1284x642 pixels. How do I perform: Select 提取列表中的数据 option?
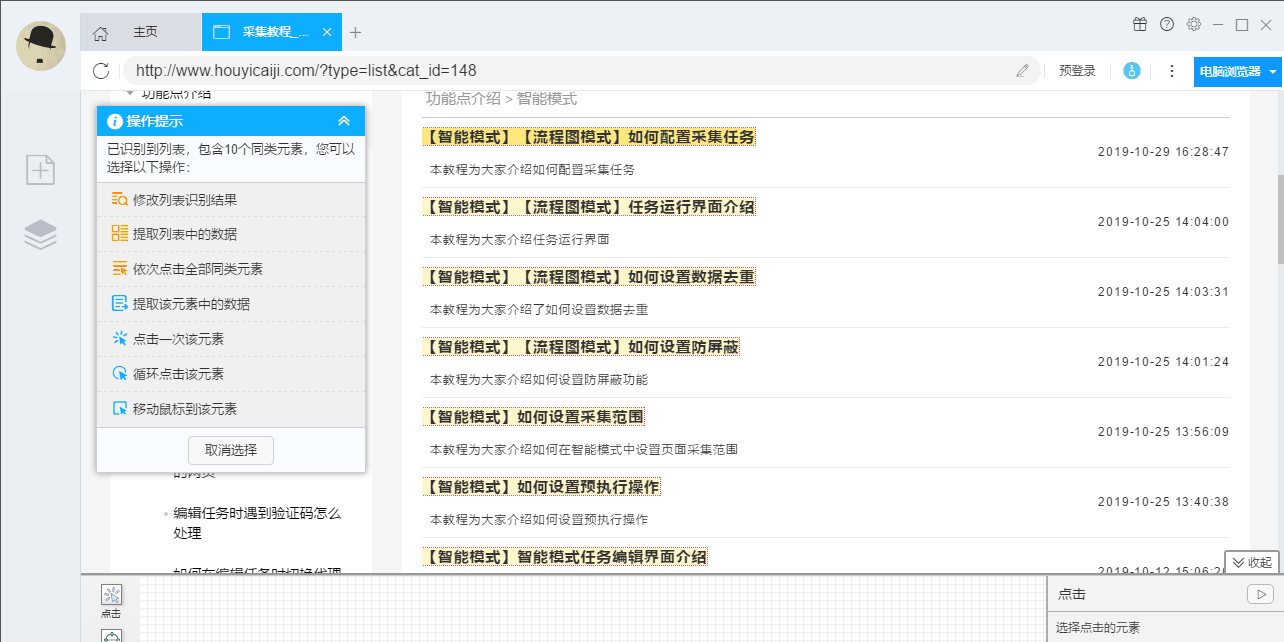pyautogui.click(x=185, y=234)
